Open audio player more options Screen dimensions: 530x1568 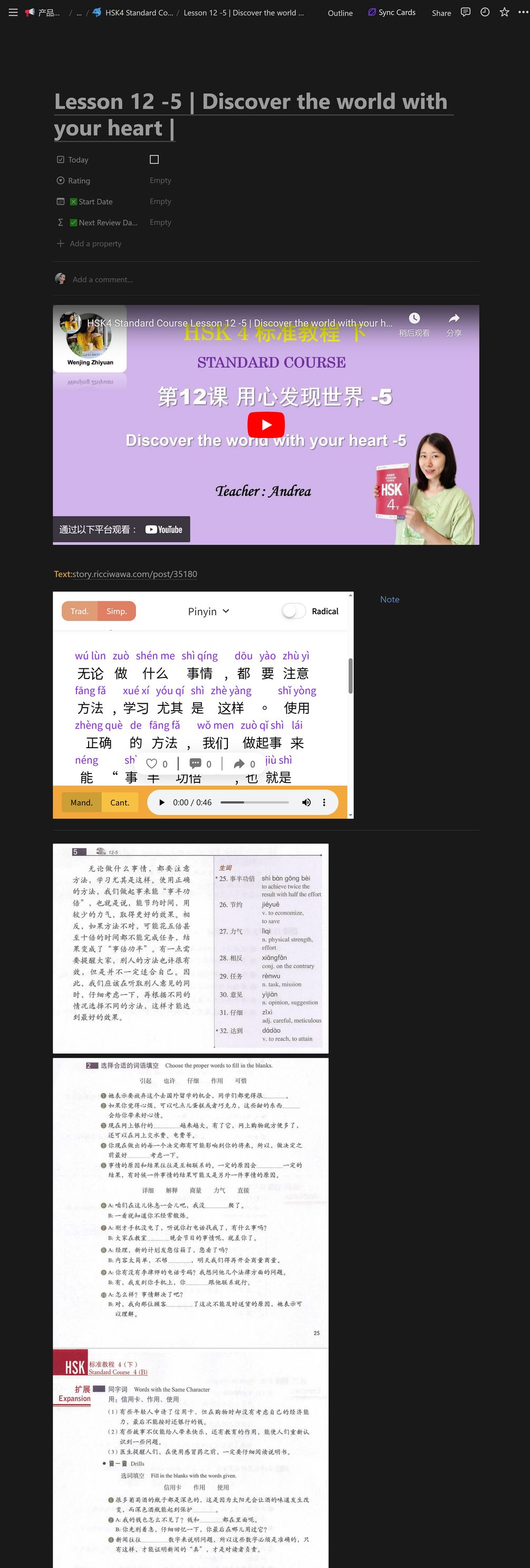(324, 802)
